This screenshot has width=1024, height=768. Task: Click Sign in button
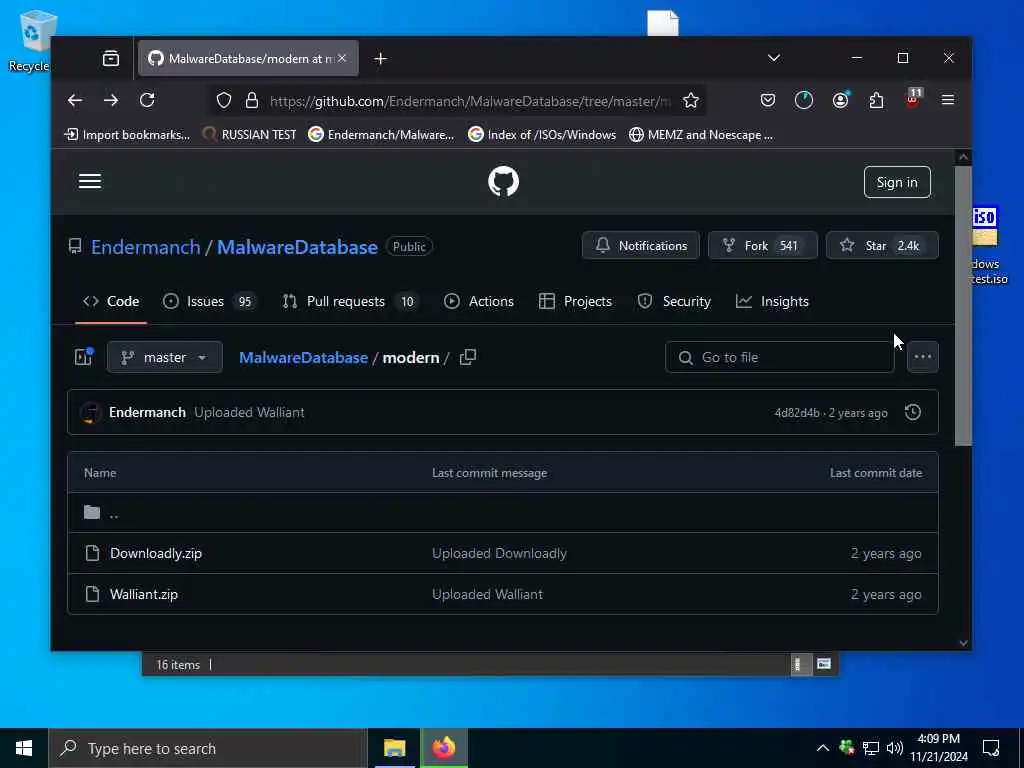coord(897,182)
